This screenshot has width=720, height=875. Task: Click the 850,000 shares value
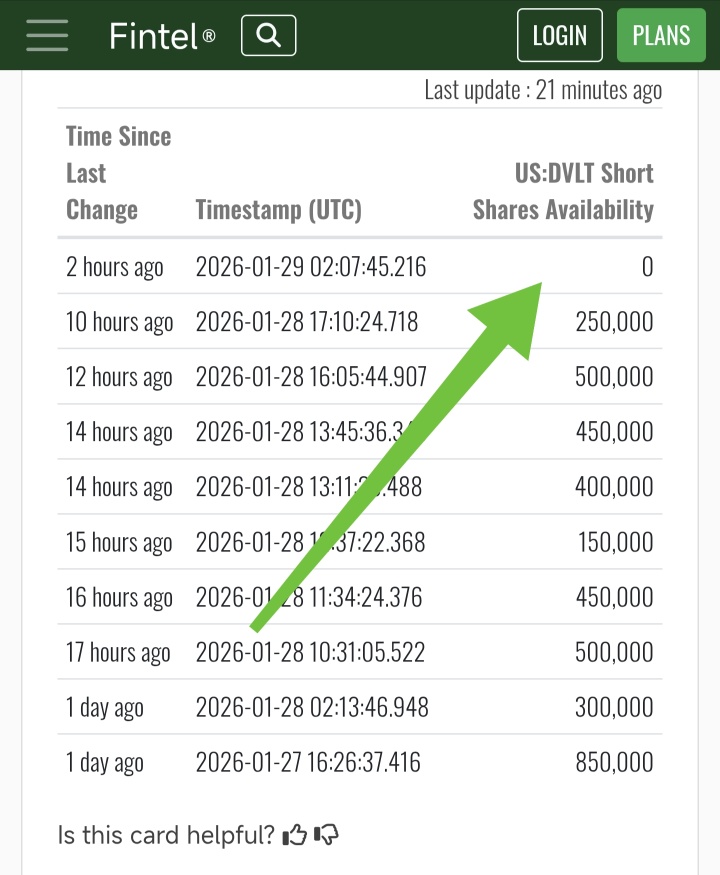615,762
